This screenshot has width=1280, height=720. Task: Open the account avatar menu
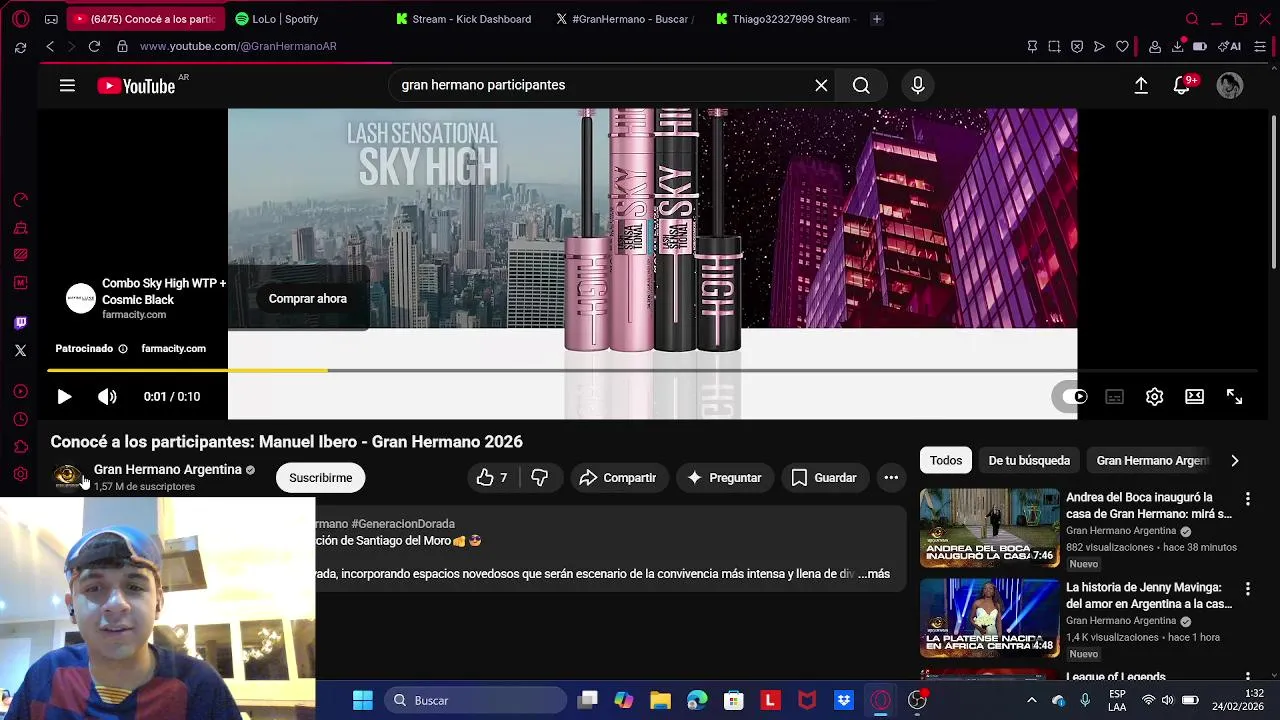pos(1230,86)
